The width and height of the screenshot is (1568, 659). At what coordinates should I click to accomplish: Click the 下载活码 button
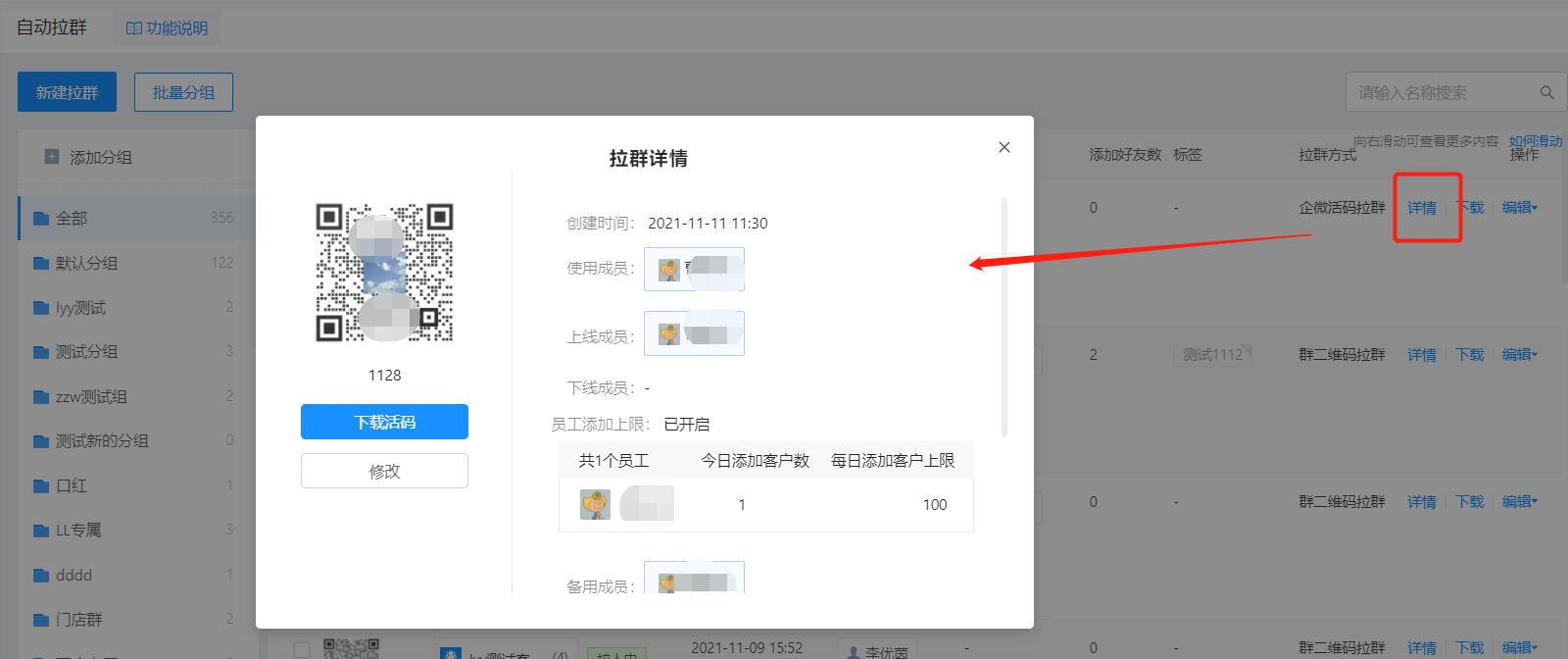coord(384,422)
